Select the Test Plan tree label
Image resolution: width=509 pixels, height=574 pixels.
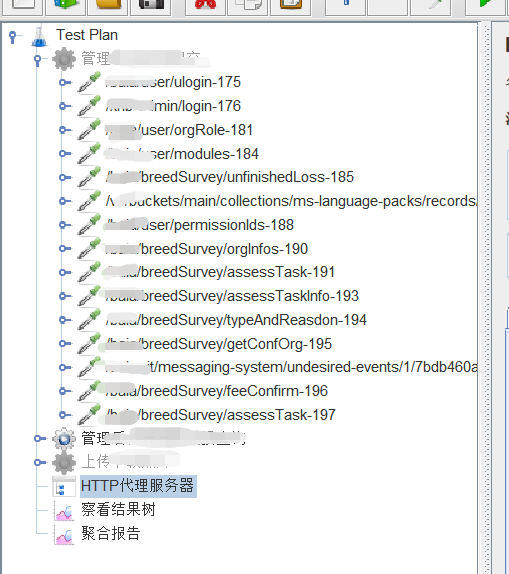point(87,35)
